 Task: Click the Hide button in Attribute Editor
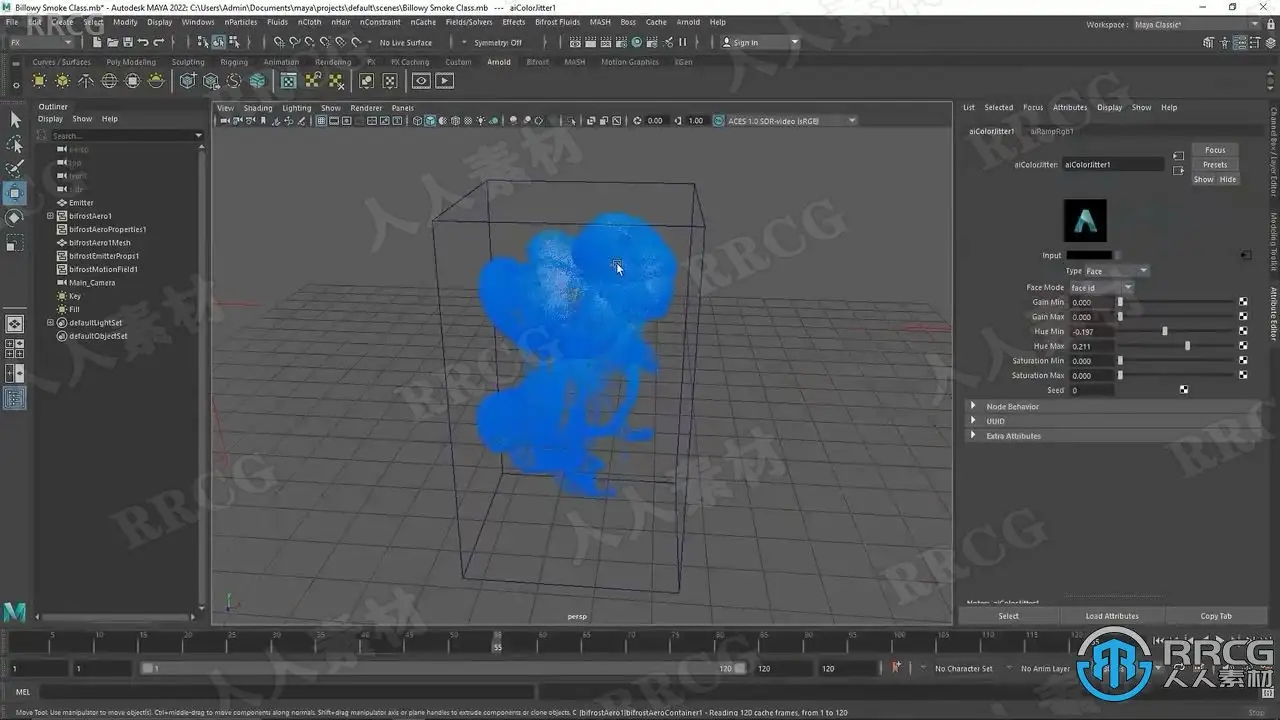1228,180
